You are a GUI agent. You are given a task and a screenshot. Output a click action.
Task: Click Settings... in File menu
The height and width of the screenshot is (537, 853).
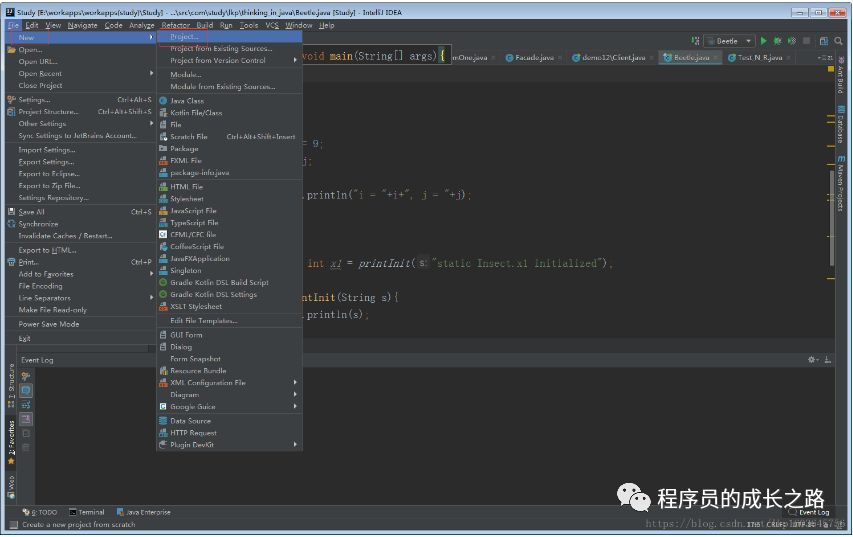[80, 100]
